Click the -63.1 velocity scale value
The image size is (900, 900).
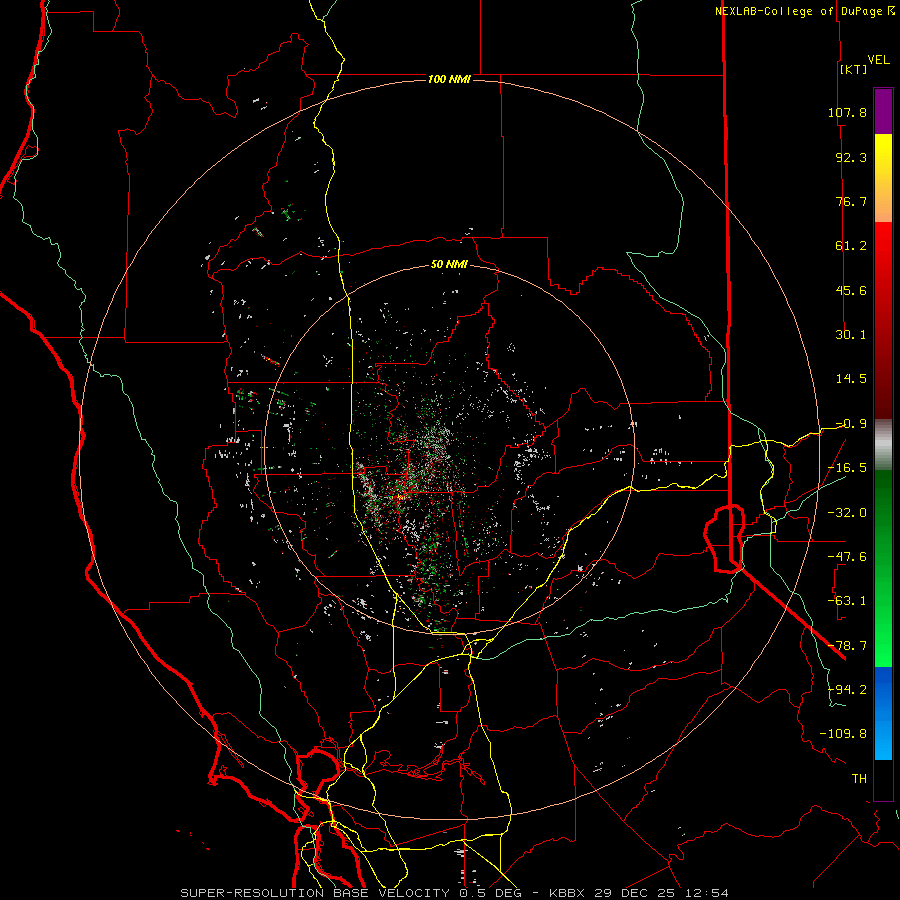(847, 601)
